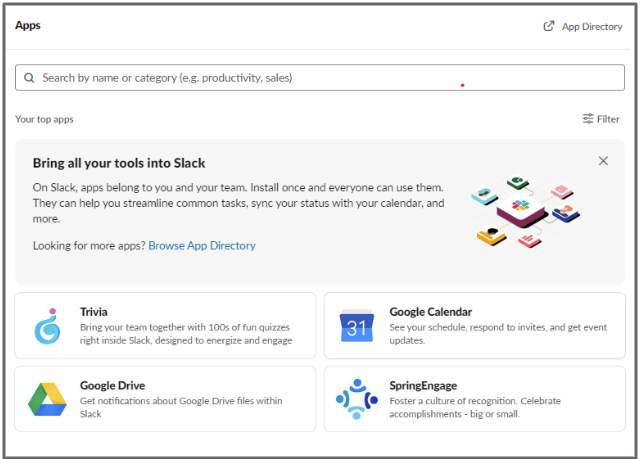The image size is (640, 459).
Task: Choose the SpringEngage app title
Action: (x=423, y=386)
